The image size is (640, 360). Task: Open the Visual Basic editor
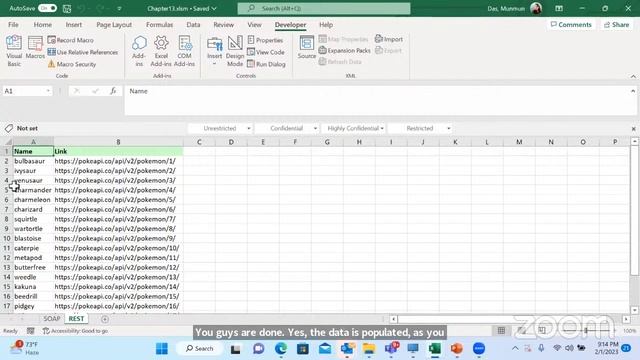[14, 51]
